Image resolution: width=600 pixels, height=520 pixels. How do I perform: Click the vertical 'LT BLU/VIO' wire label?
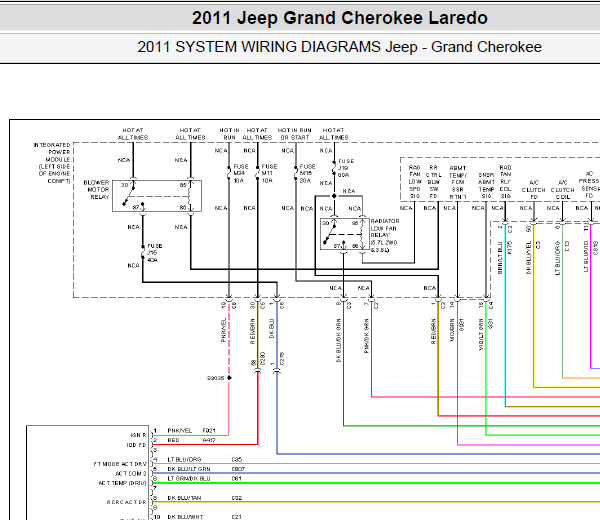pyautogui.click(x=586, y=257)
